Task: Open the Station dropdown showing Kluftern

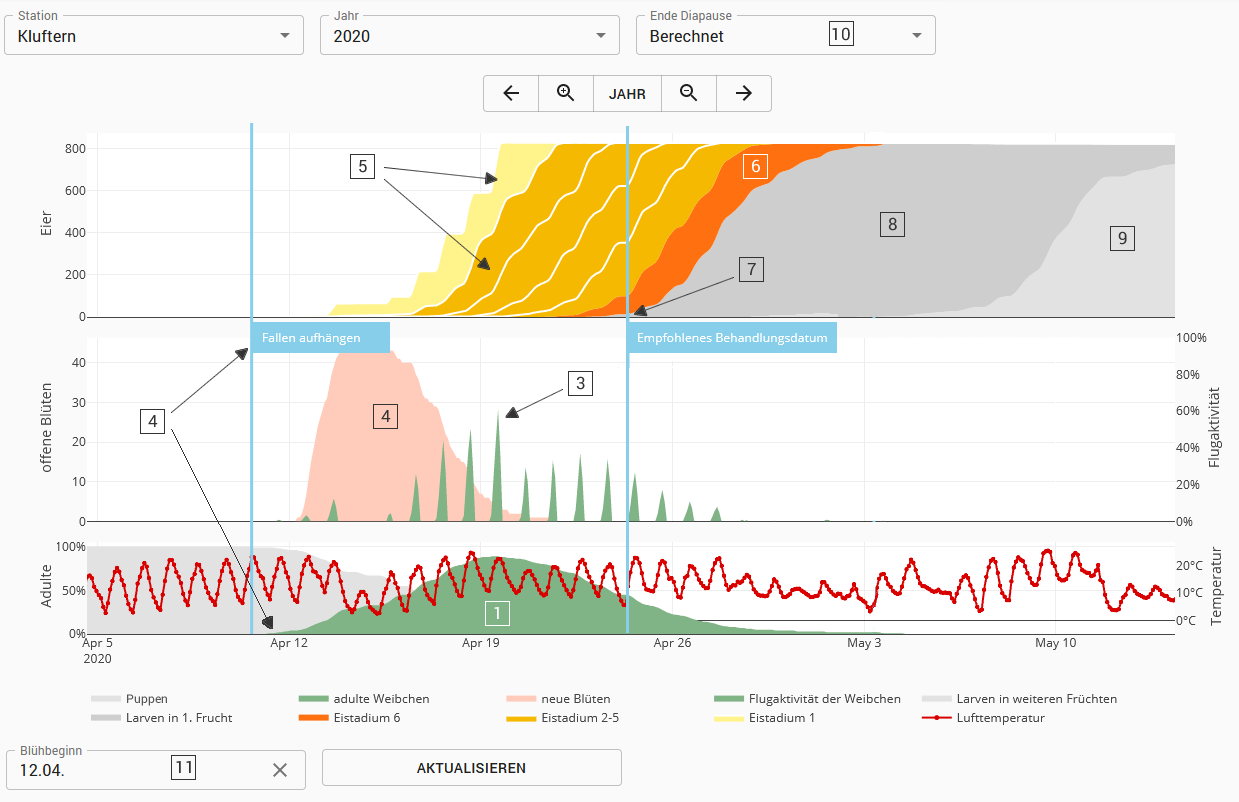Action: click(154, 35)
